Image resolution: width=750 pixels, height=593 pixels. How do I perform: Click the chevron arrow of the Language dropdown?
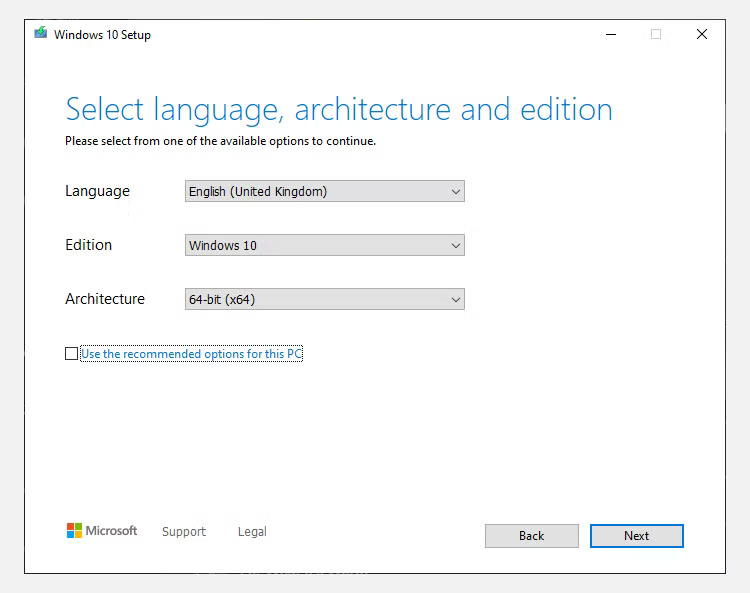click(456, 191)
